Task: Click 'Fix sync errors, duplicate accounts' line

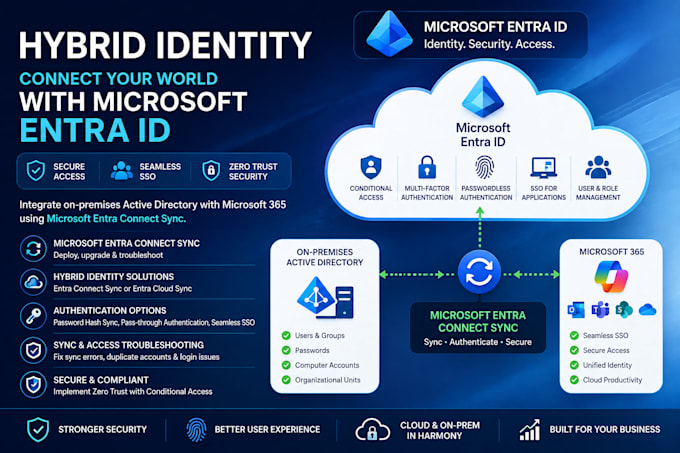Action: (x=136, y=357)
